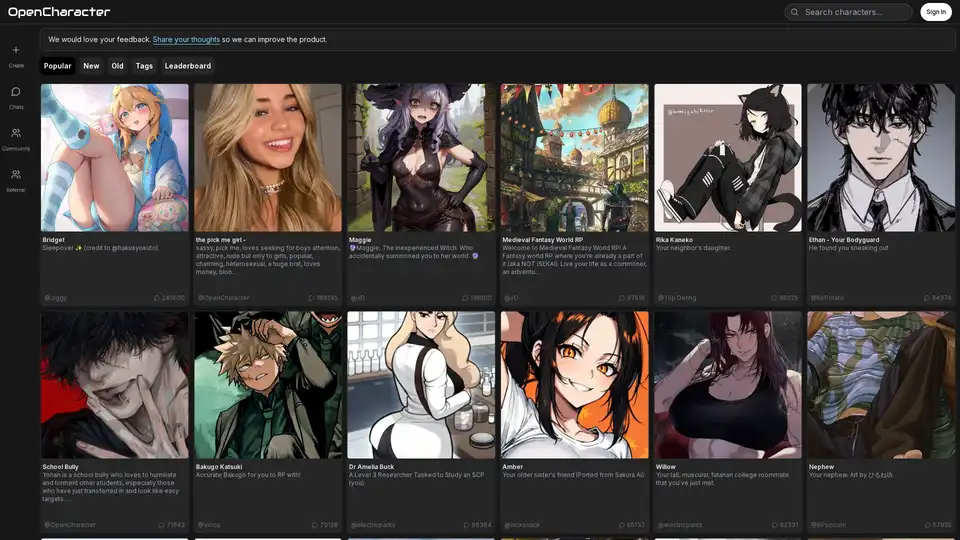Open the Leaderboard tab
The height and width of the screenshot is (540, 960).
click(188, 66)
